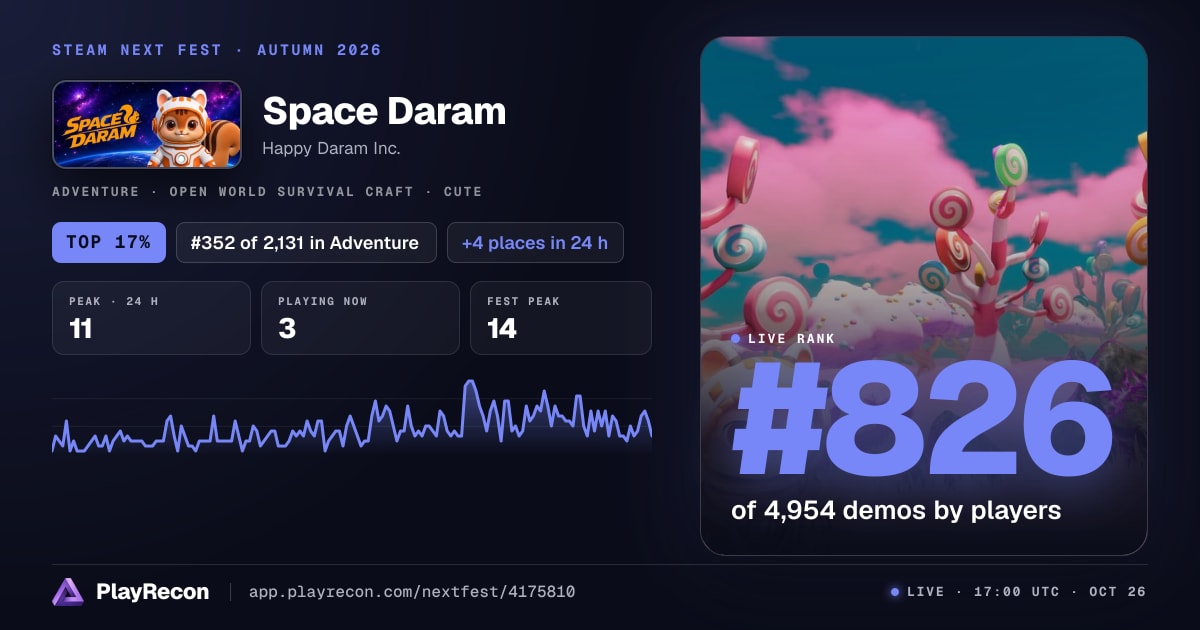Viewport: 1200px width, 630px height.
Task: Click the PlayRecon triangle logo icon
Action: [68, 592]
